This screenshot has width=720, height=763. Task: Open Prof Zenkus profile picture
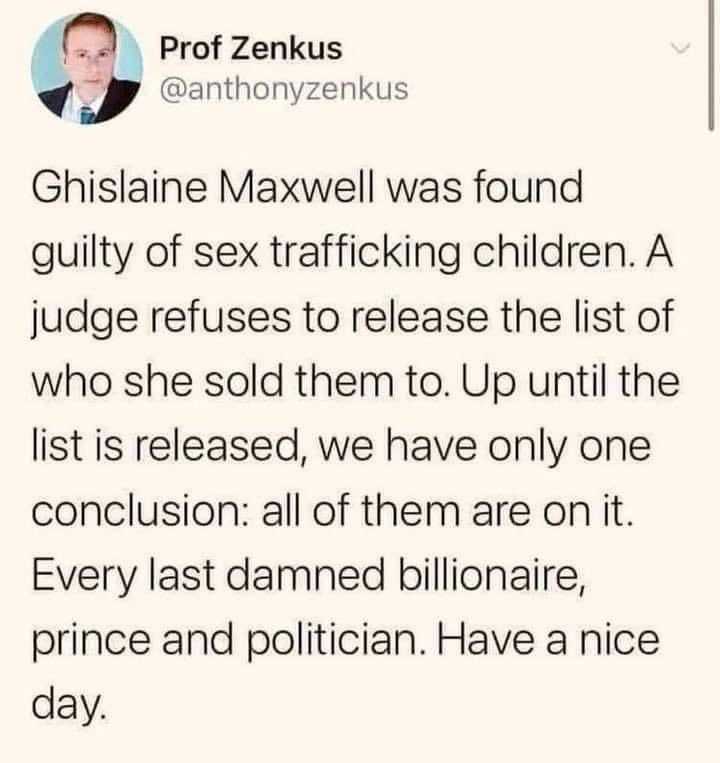click(x=87, y=68)
